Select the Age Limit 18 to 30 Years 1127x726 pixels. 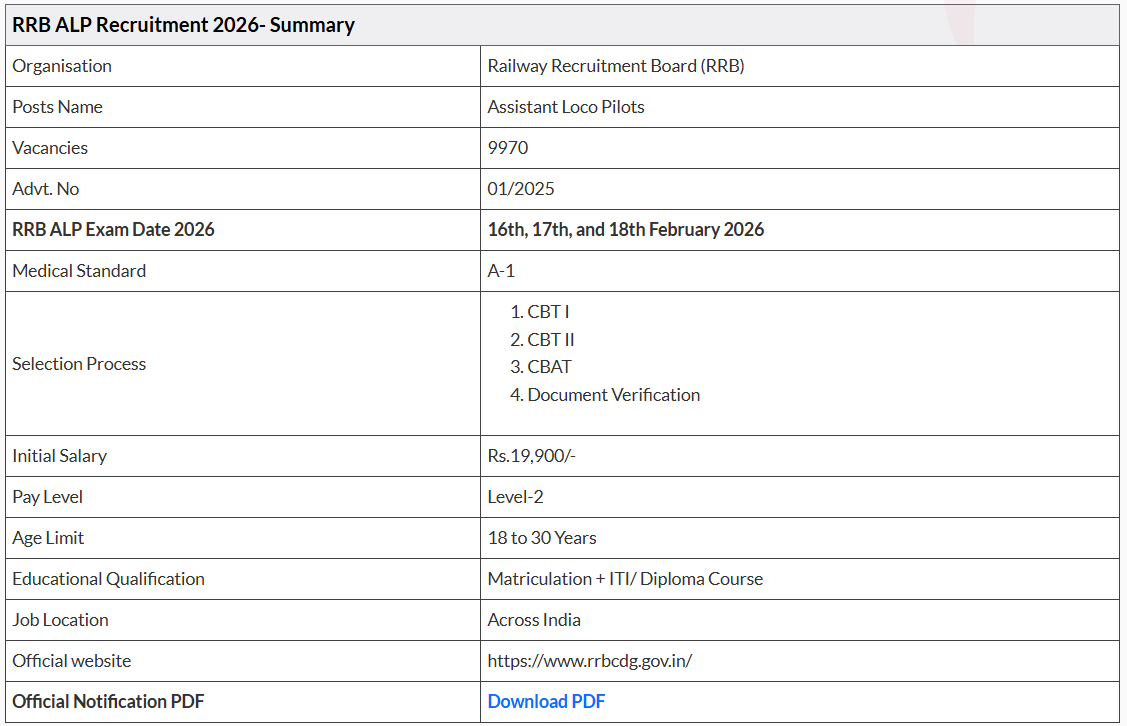point(542,538)
